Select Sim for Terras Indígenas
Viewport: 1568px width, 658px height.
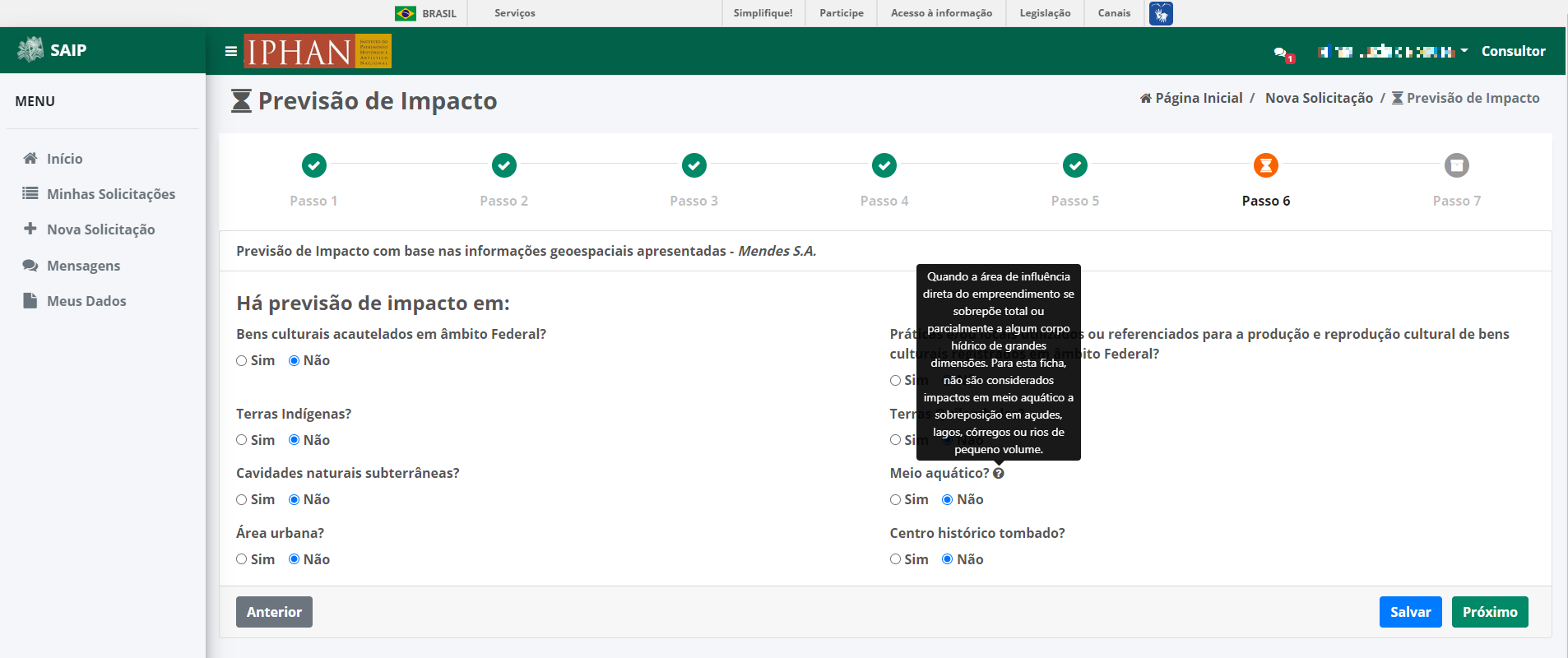242,440
